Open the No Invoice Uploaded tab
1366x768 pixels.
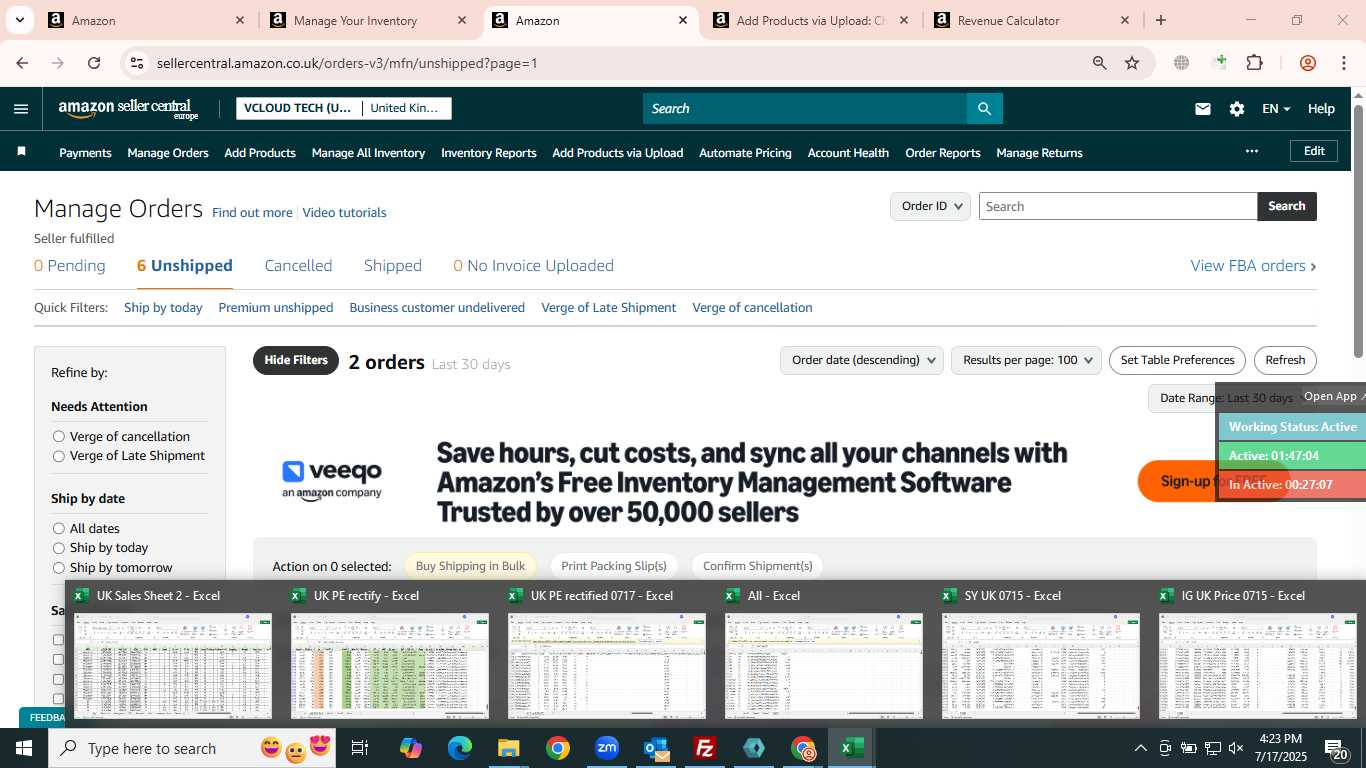click(533, 265)
